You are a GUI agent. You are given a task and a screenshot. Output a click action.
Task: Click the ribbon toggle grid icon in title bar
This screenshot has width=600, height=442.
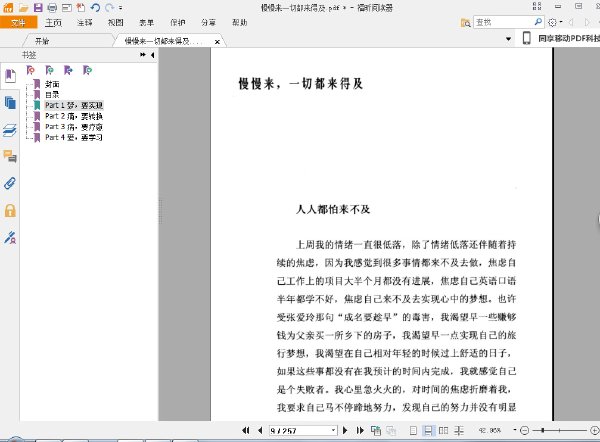point(537,6)
